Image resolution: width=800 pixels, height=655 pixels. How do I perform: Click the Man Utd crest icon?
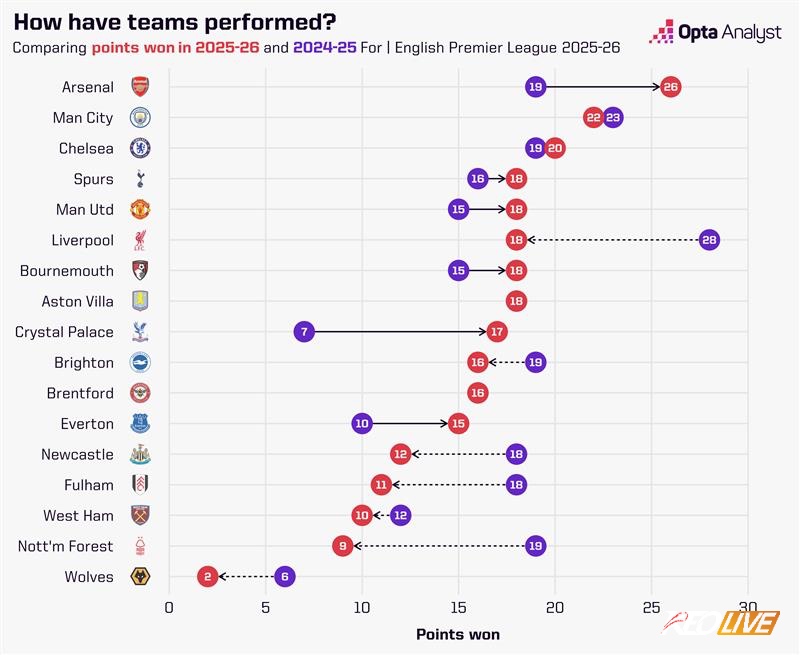[140, 210]
